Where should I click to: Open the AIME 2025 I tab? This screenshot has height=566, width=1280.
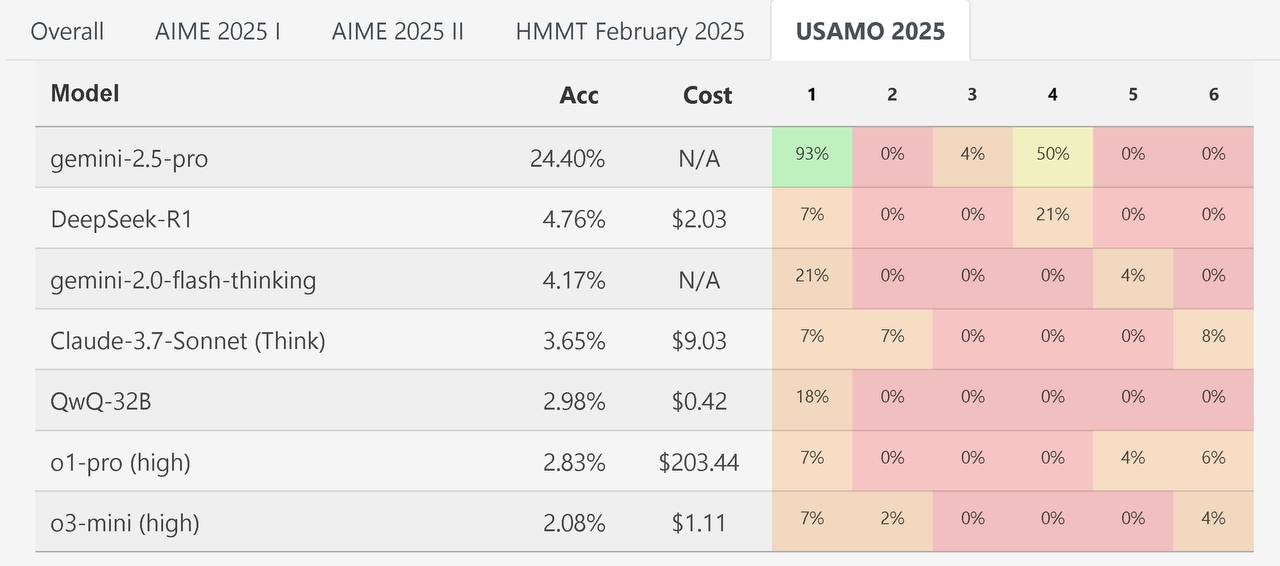point(218,31)
